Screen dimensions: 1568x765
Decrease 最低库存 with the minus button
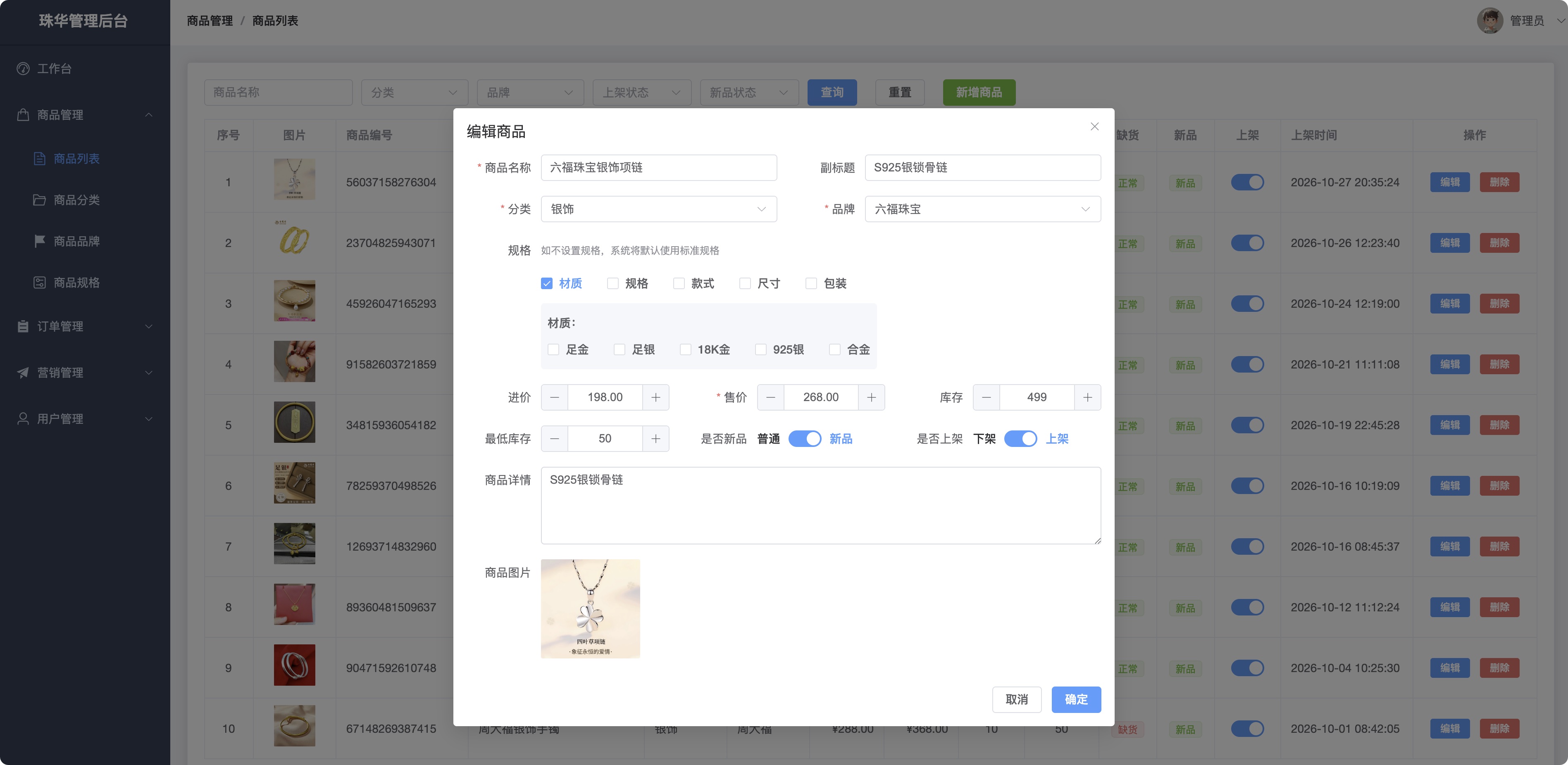click(x=555, y=439)
